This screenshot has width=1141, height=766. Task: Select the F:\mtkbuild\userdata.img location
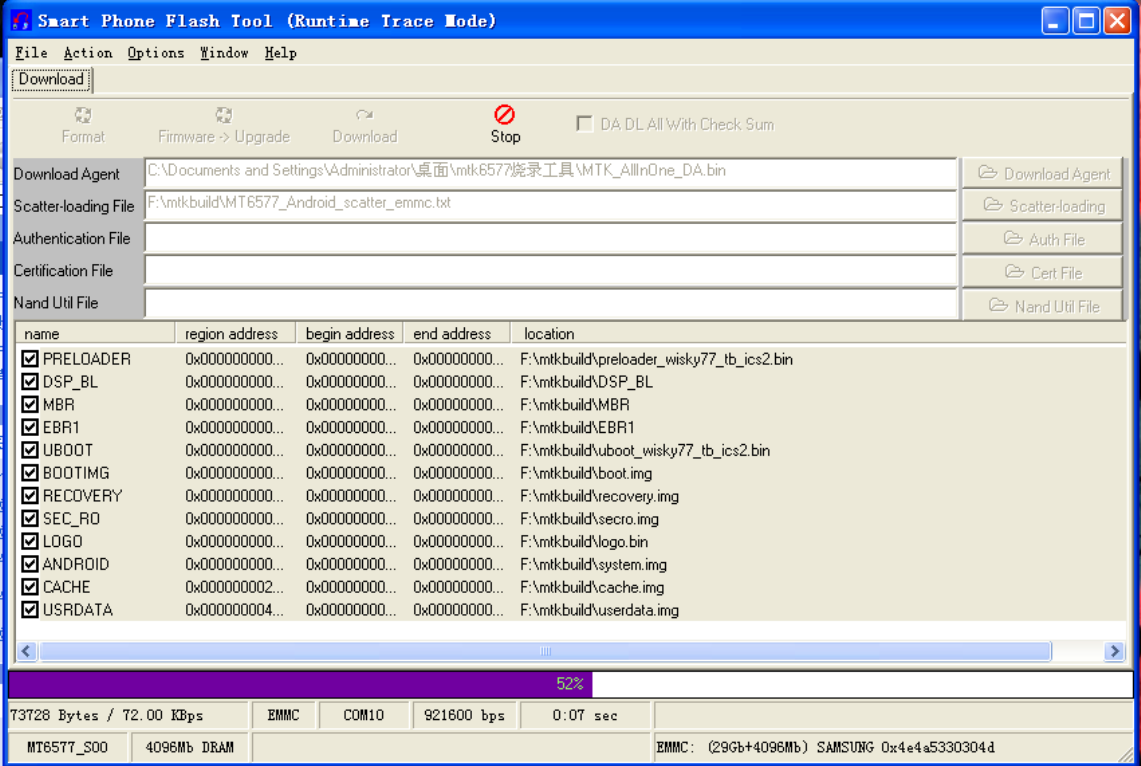600,610
